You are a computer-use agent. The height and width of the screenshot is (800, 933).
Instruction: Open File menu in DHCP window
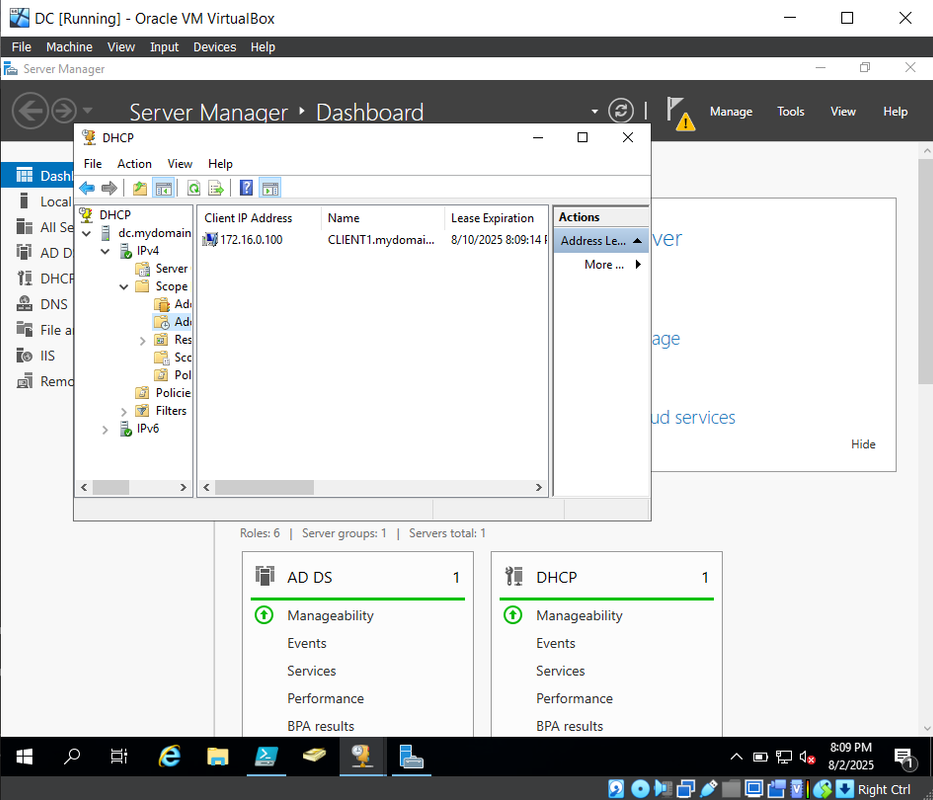coord(92,164)
